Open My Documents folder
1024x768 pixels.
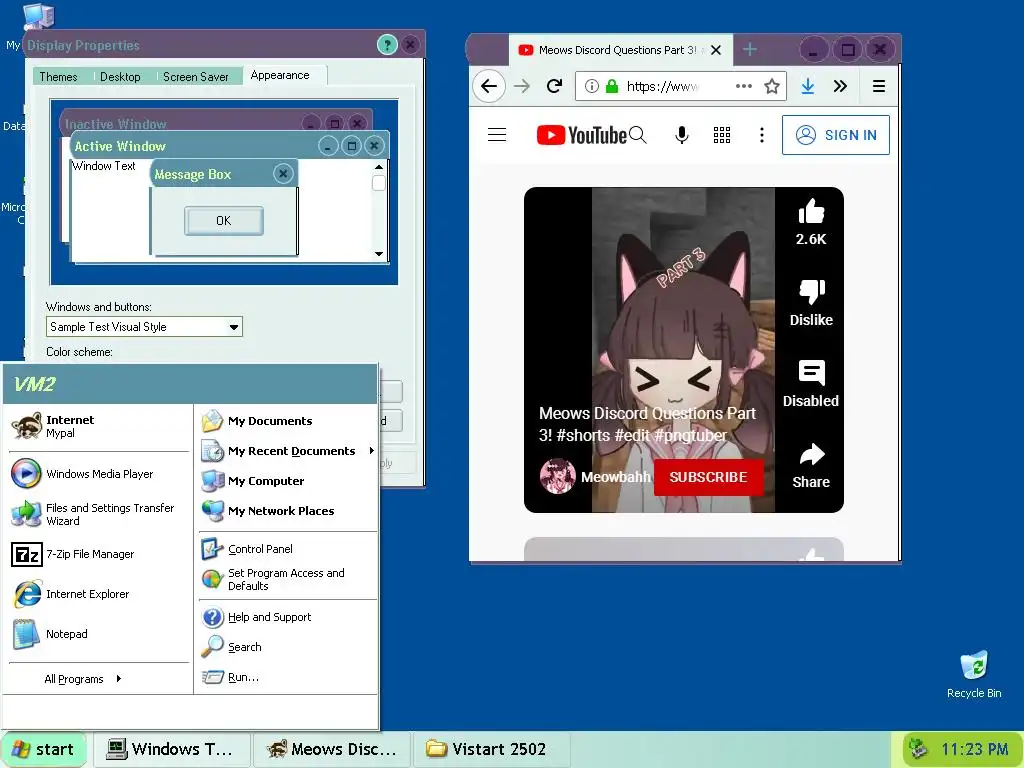coord(287,421)
